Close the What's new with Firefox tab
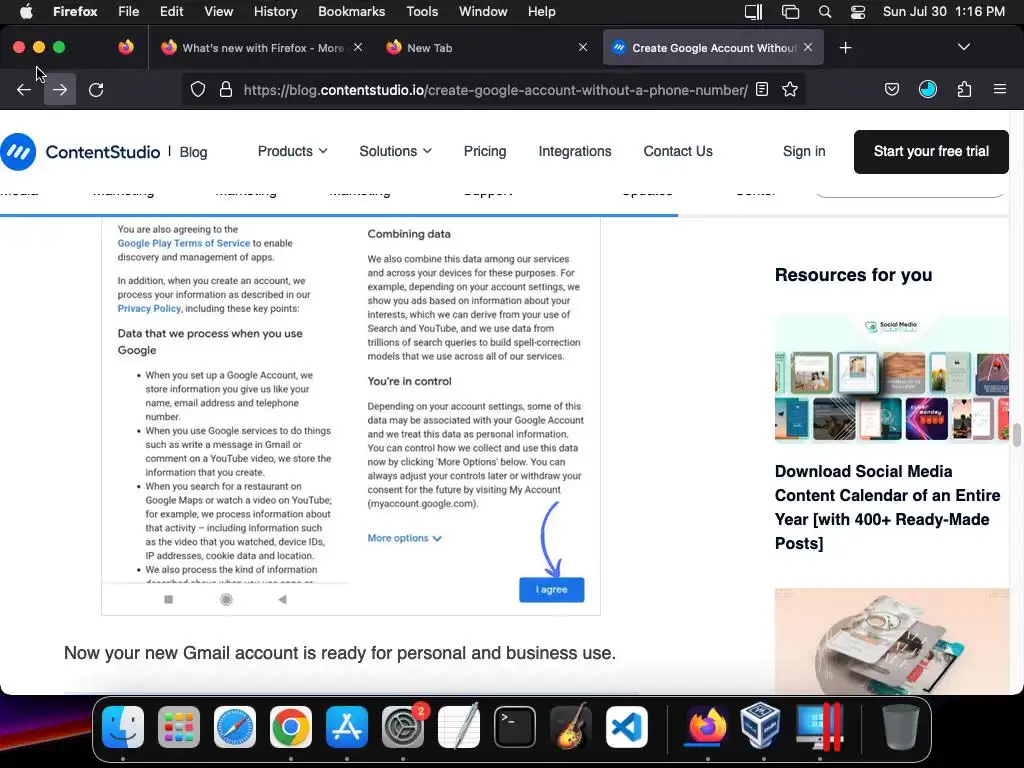This screenshot has height=768, width=1024. click(358, 47)
